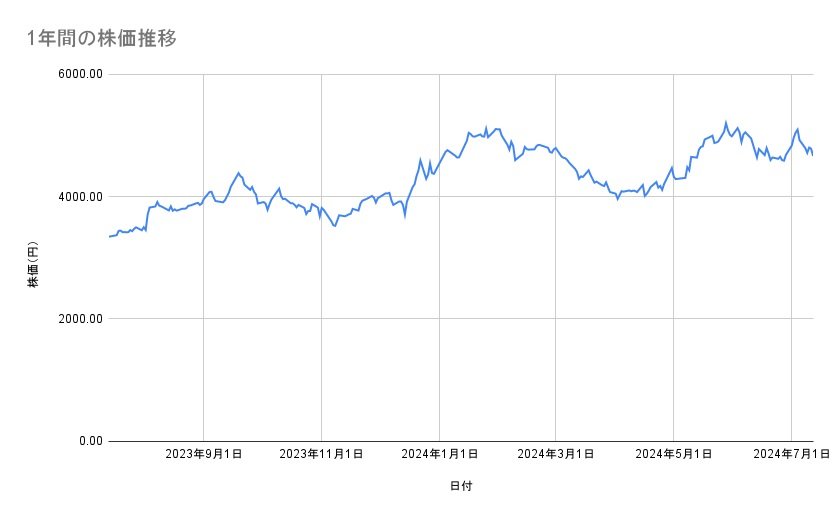Click the rightmost end of the blue price line

click(x=813, y=155)
